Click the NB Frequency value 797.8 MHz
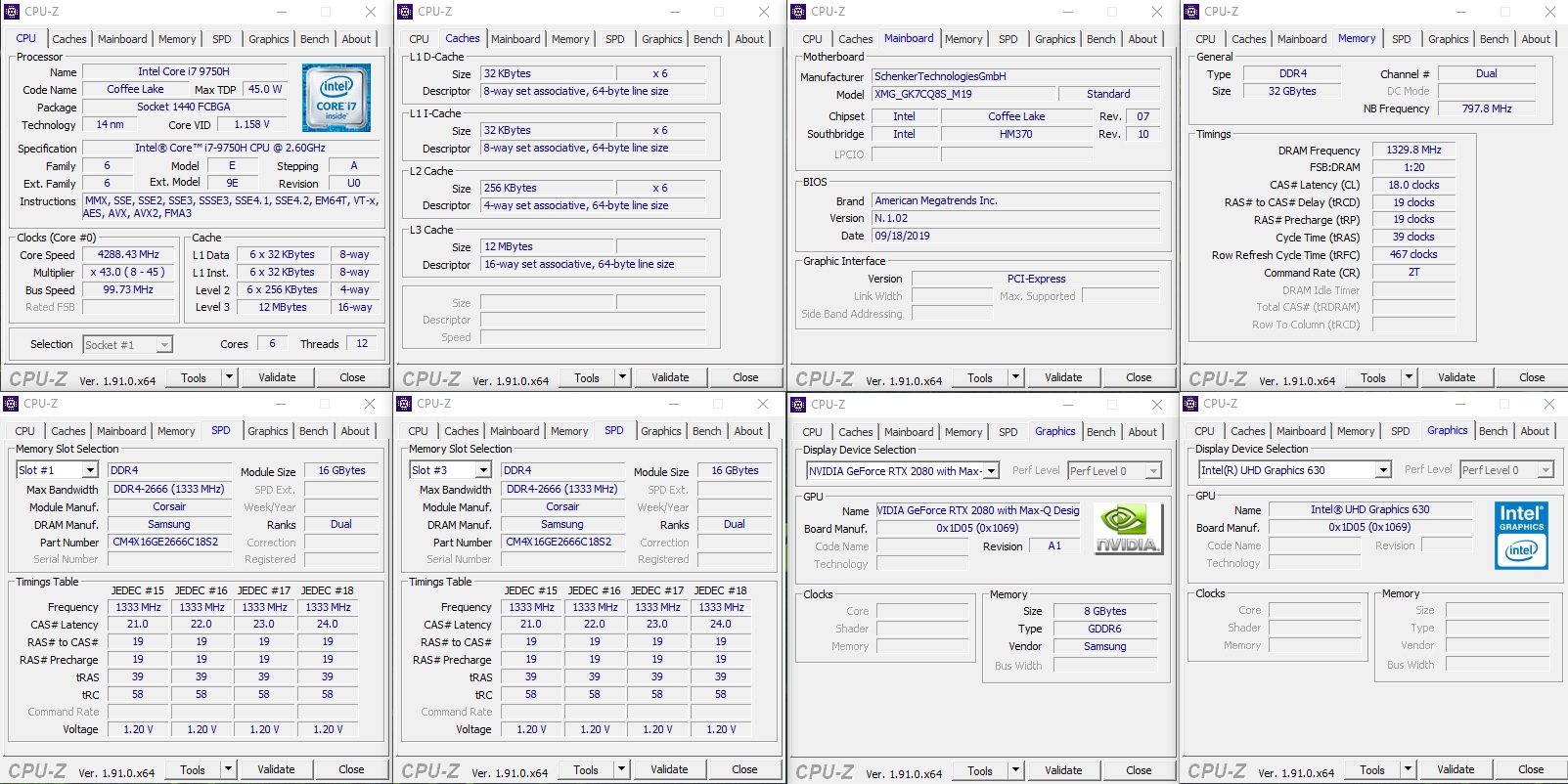 1487,109
